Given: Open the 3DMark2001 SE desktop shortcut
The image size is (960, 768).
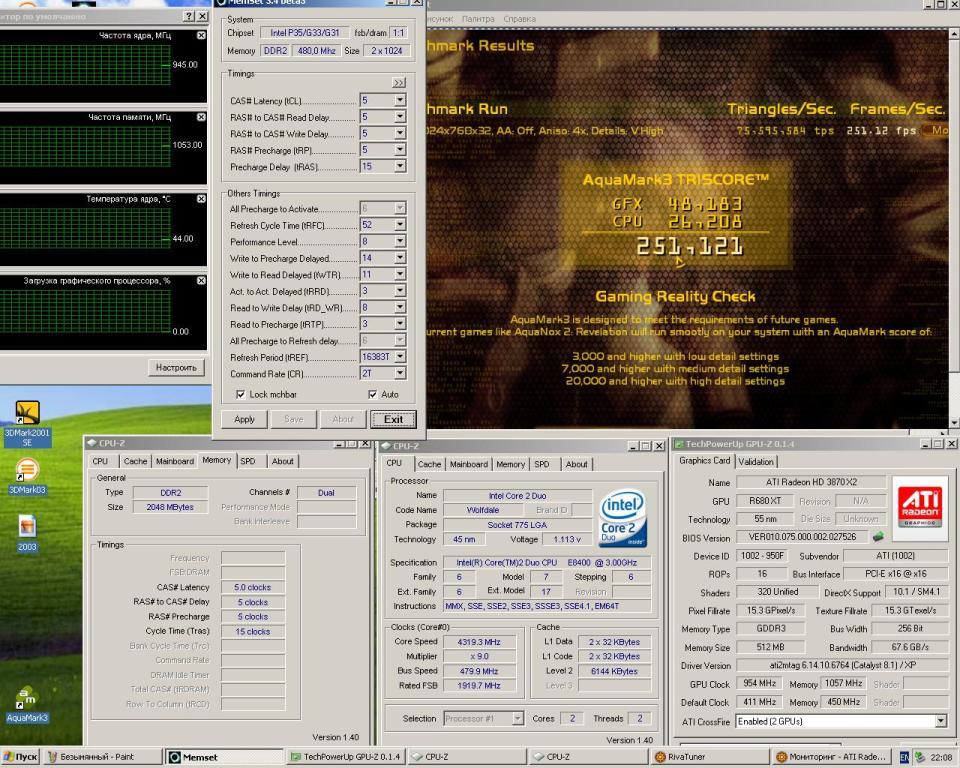Looking at the screenshot, I should click(27, 423).
